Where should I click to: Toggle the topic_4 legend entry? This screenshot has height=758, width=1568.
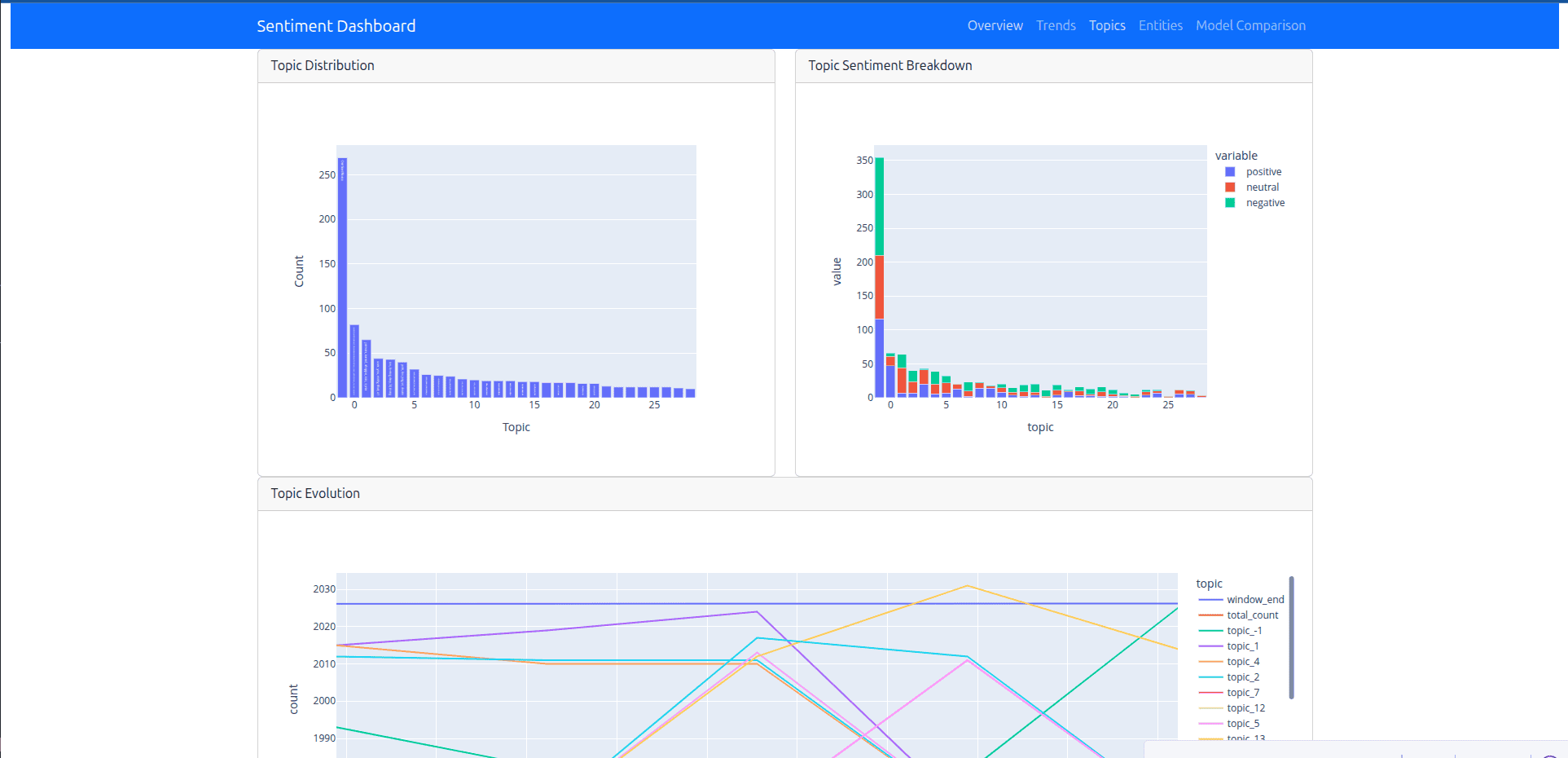(1241, 661)
